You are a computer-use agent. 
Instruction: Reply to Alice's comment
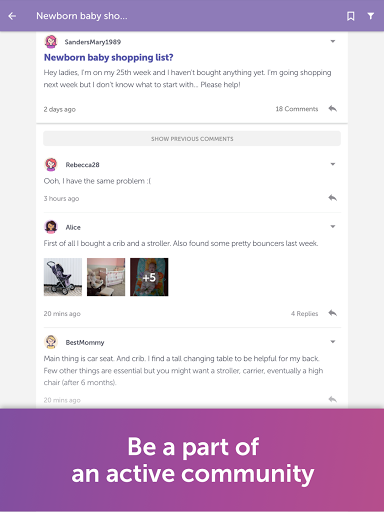pyautogui.click(x=333, y=313)
